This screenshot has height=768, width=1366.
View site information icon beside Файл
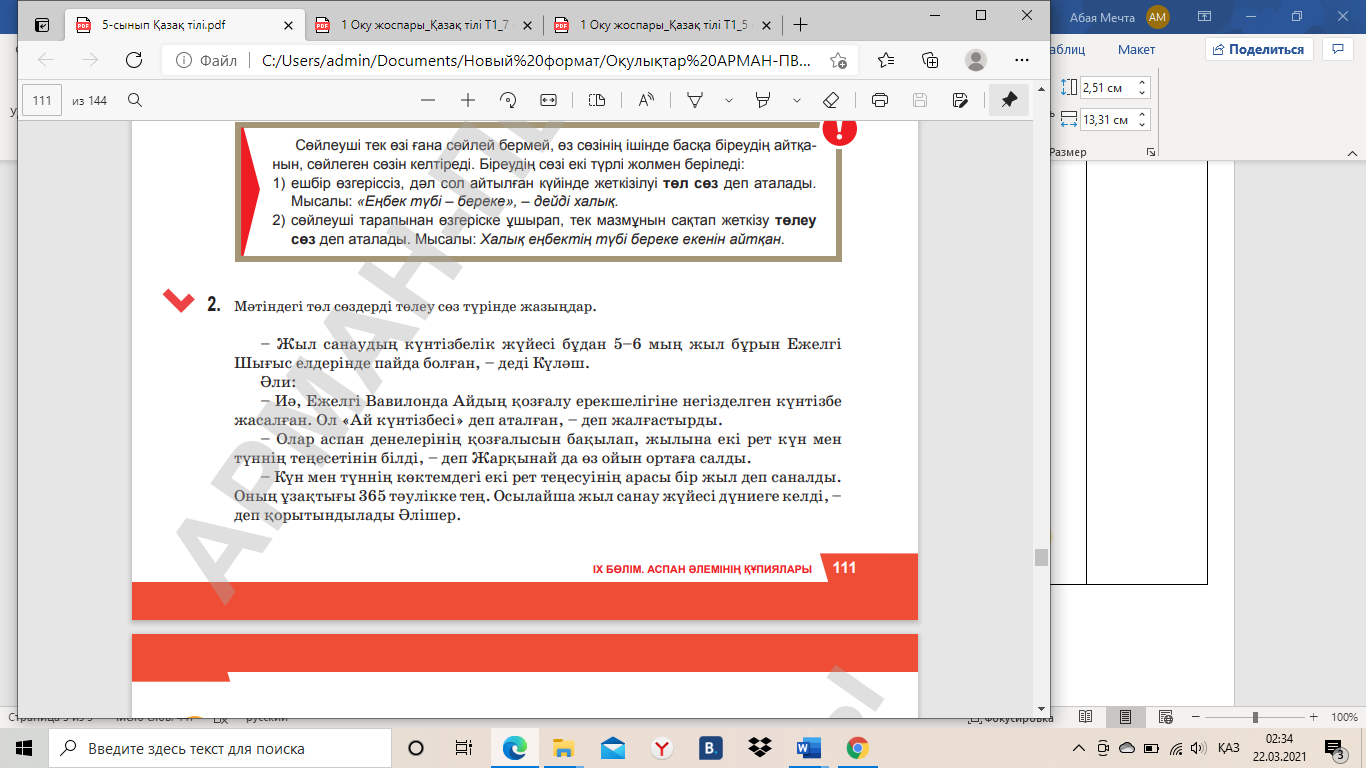[x=184, y=60]
